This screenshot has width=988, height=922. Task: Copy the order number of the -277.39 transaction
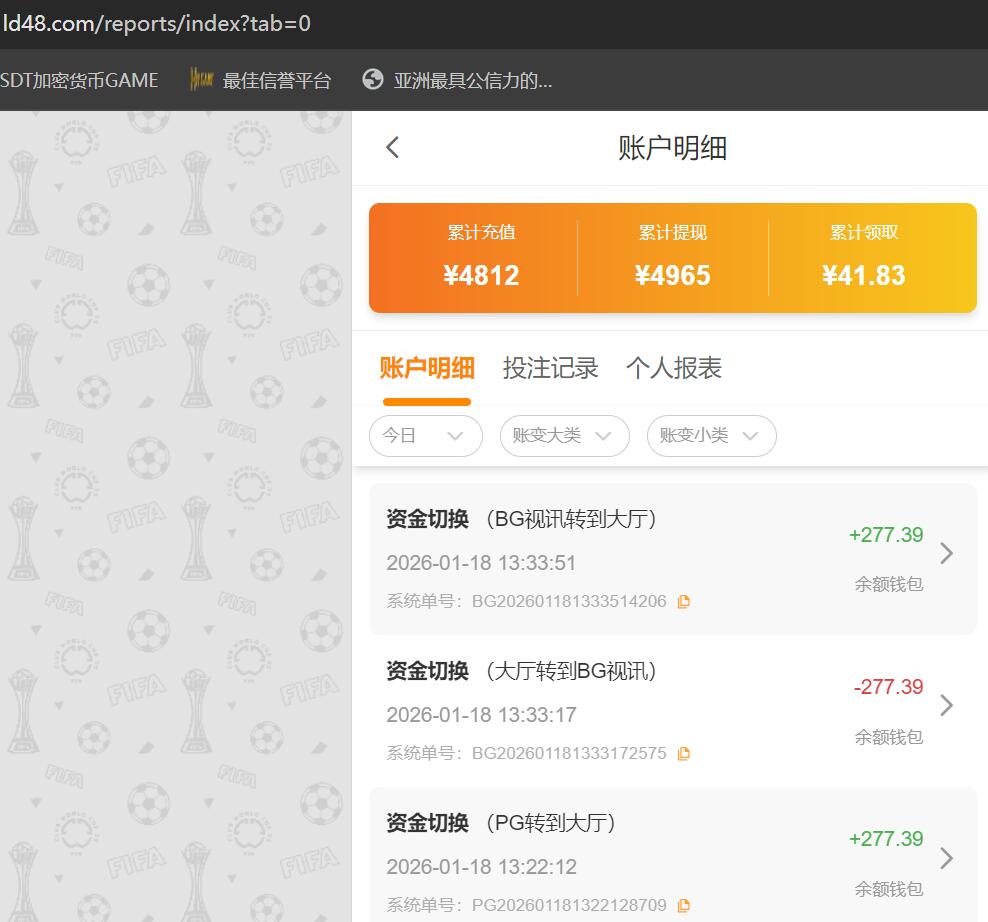[684, 753]
